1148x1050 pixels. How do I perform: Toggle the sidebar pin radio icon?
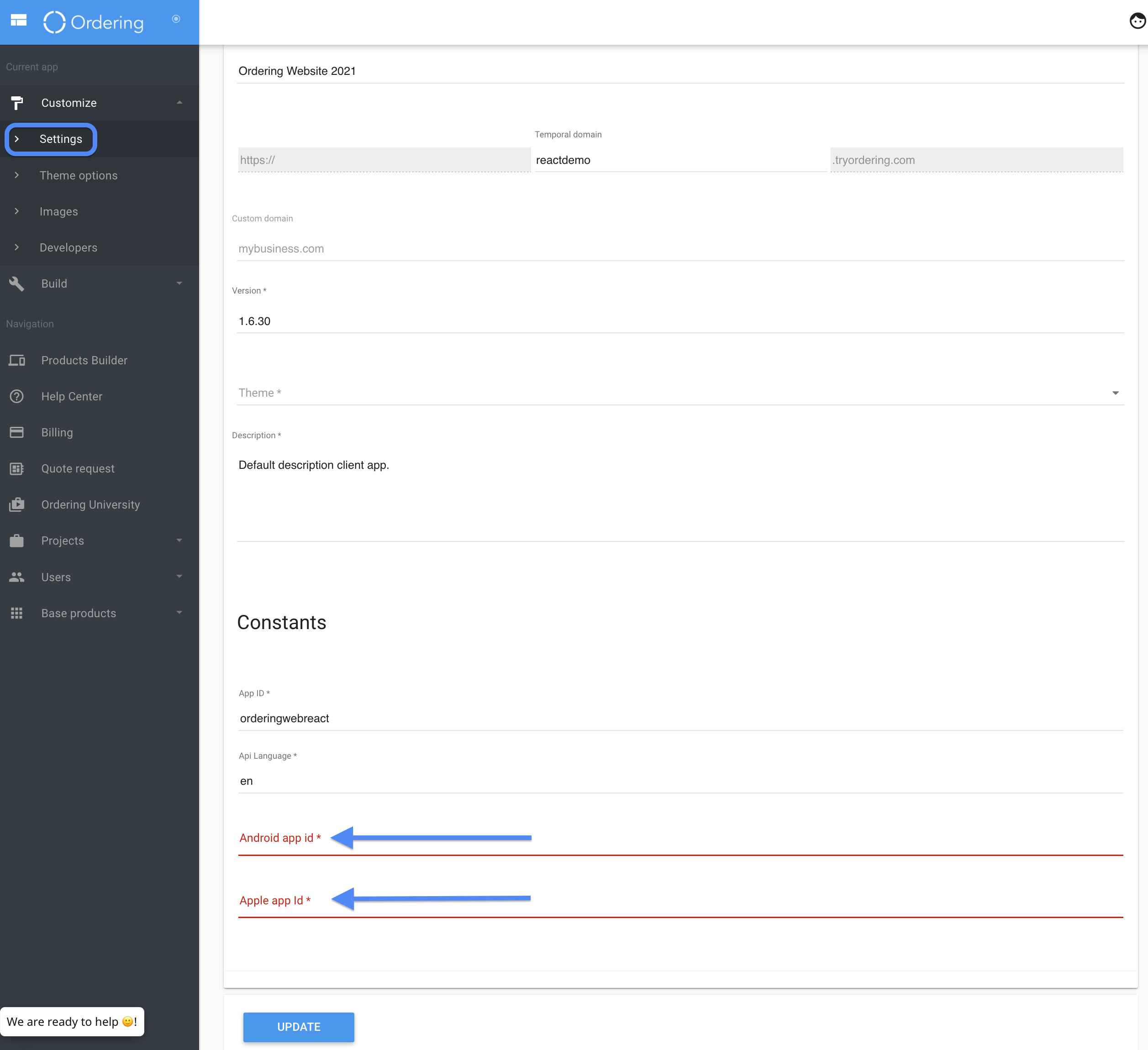tap(176, 19)
